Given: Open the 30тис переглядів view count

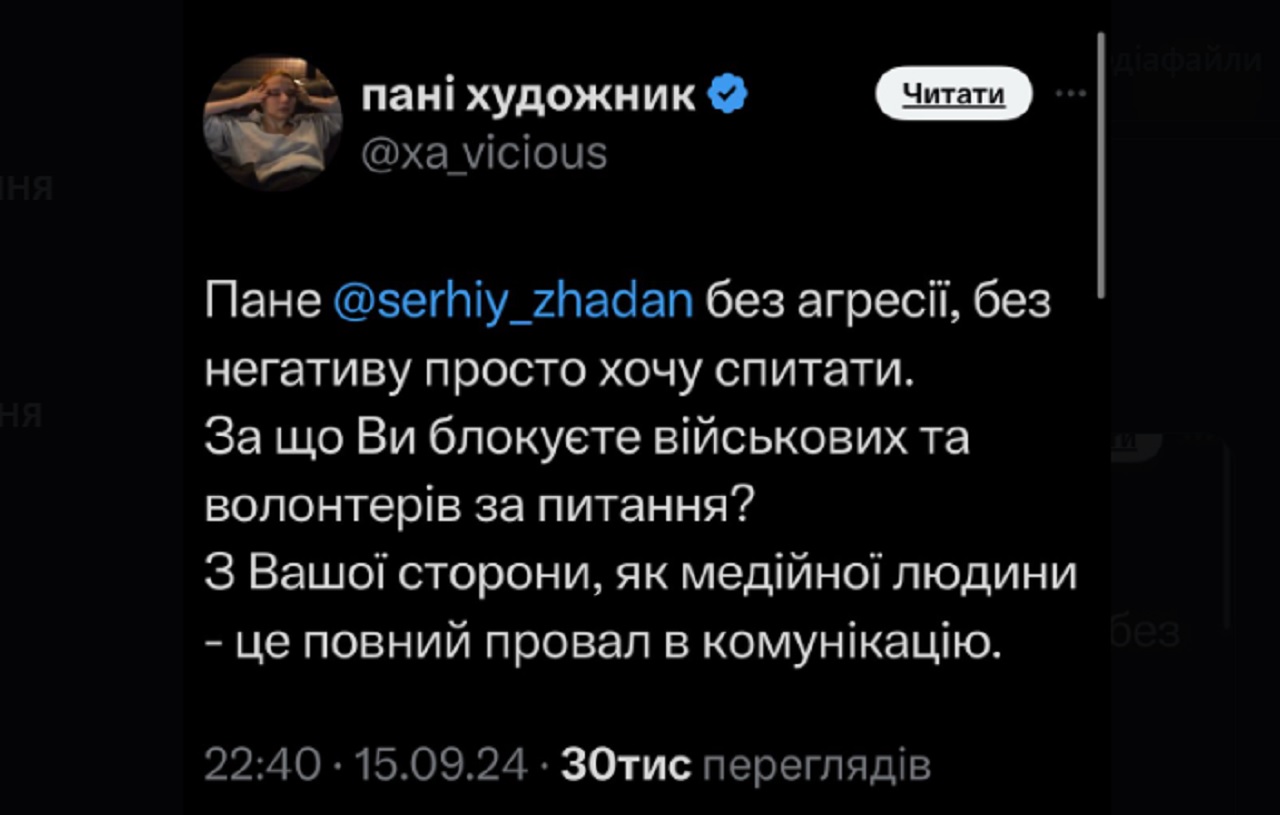Looking at the screenshot, I should 746,766.
